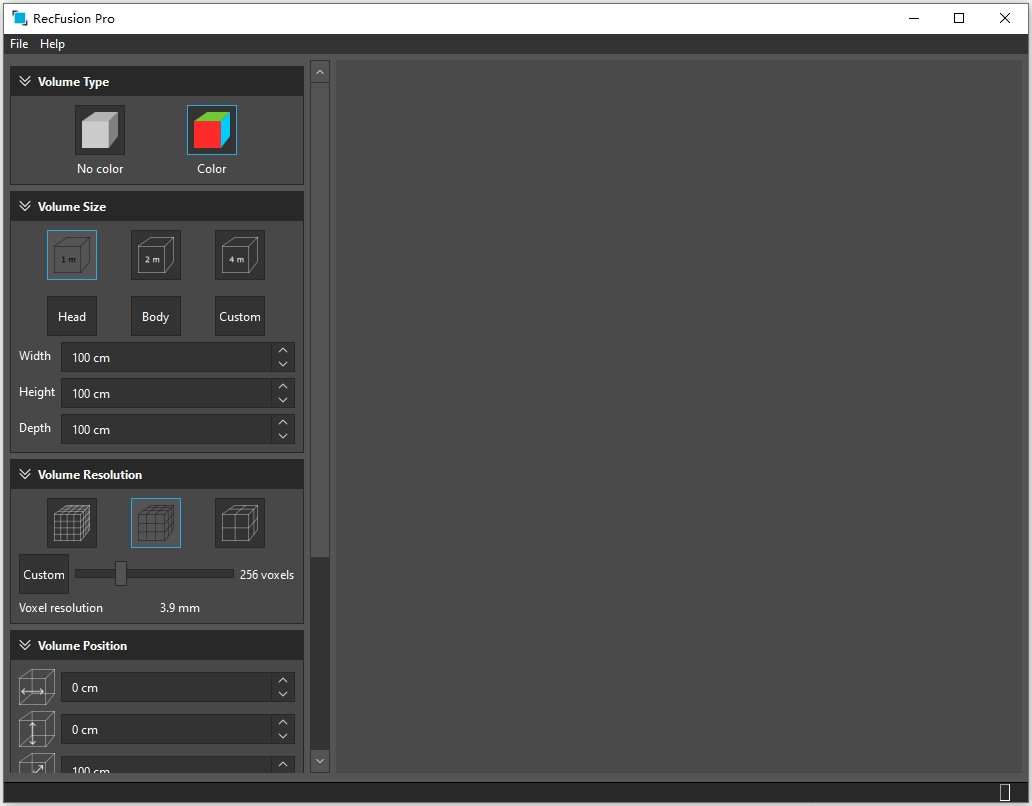
Task: Decrease horizontal position with down arrow
Action: (x=283, y=695)
